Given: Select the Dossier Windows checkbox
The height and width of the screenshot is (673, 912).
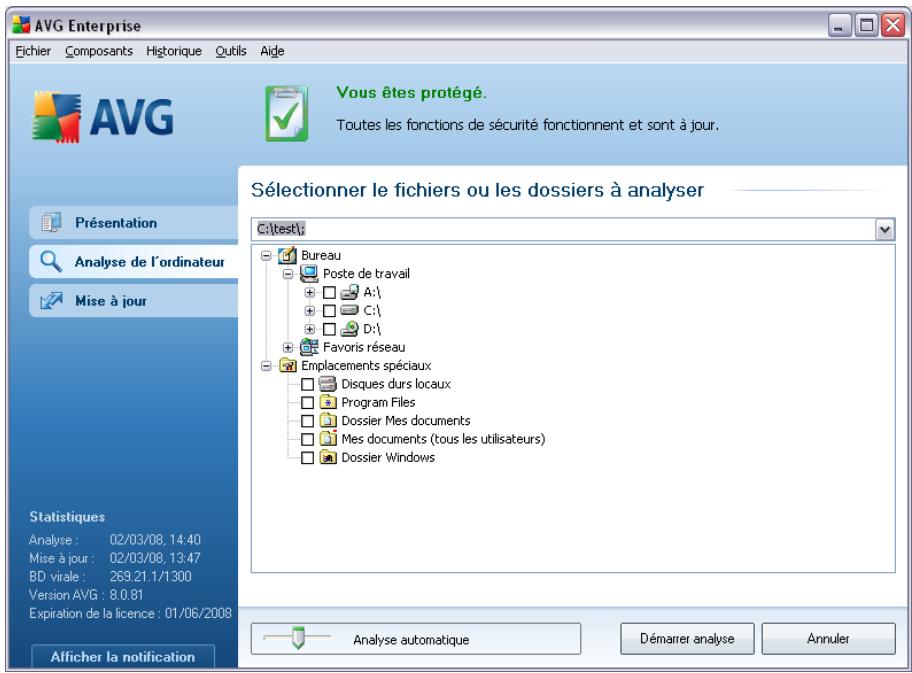Looking at the screenshot, I should point(308,458).
